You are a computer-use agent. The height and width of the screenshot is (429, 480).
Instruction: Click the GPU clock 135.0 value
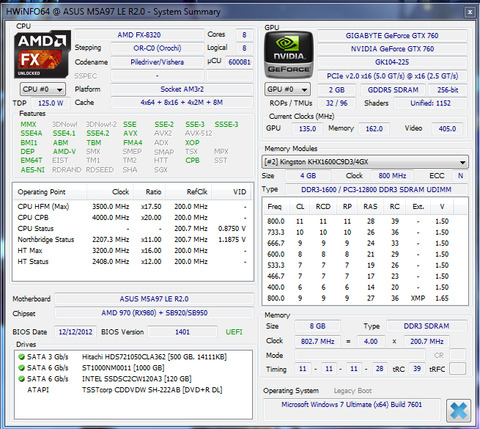click(x=307, y=129)
